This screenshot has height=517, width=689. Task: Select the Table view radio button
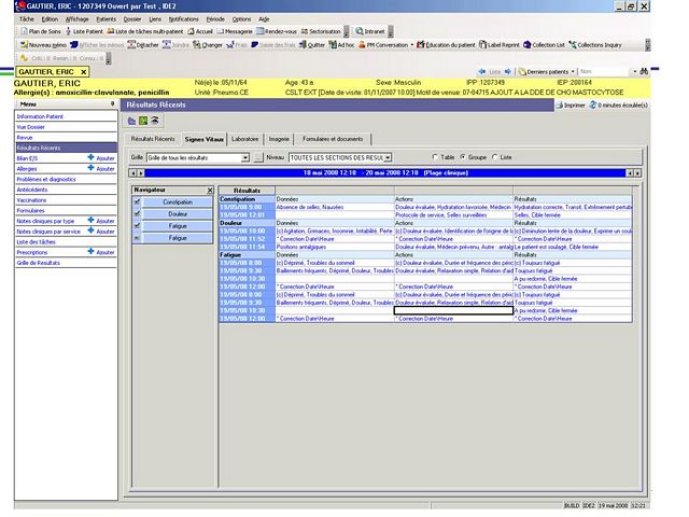(x=435, y=157)
